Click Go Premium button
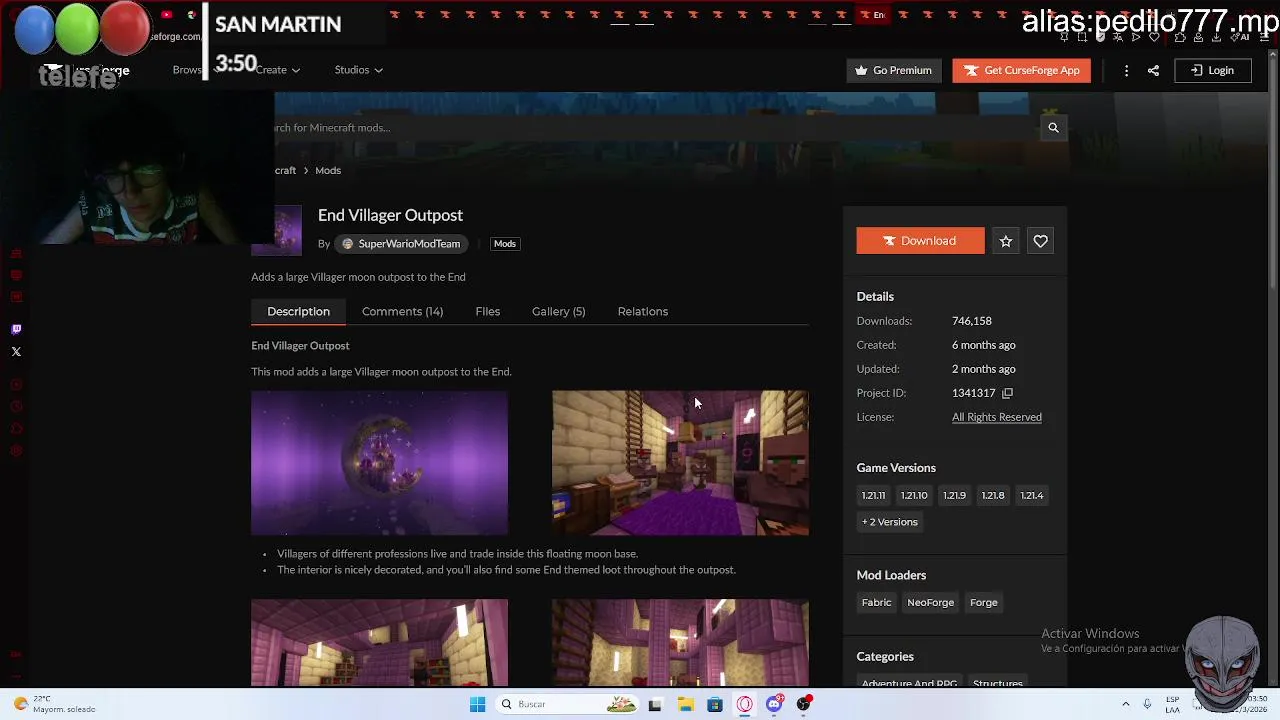 894,70
